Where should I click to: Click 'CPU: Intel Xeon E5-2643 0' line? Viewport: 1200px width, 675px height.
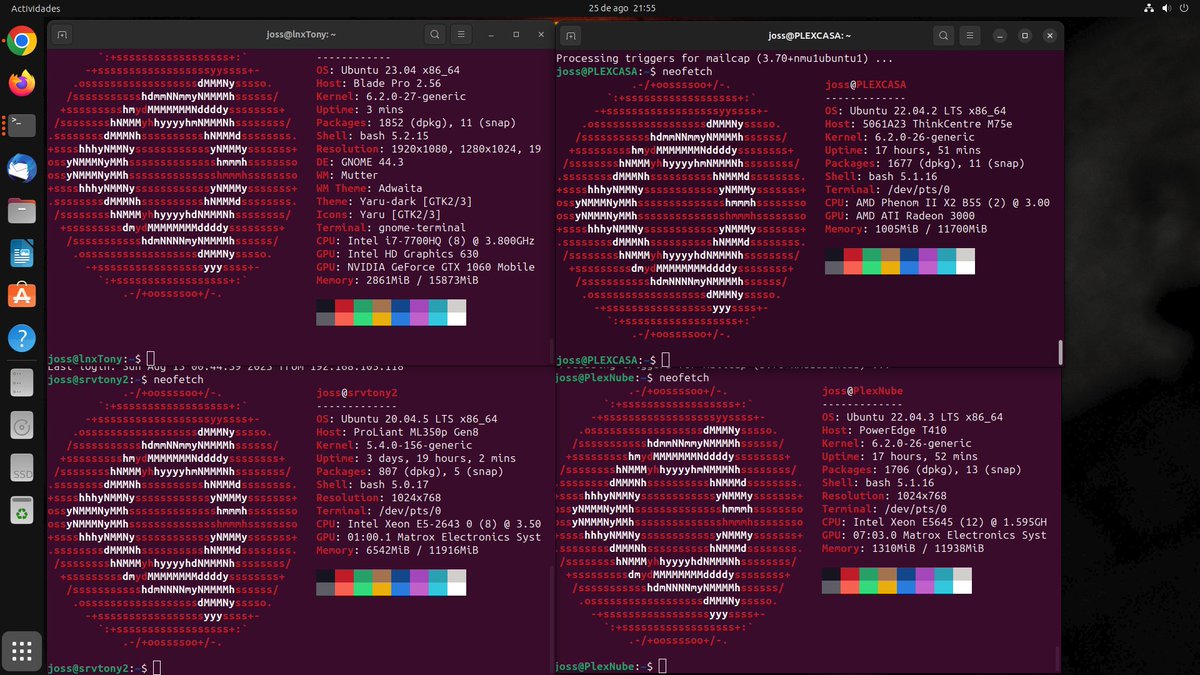click(x=428, y=523)
